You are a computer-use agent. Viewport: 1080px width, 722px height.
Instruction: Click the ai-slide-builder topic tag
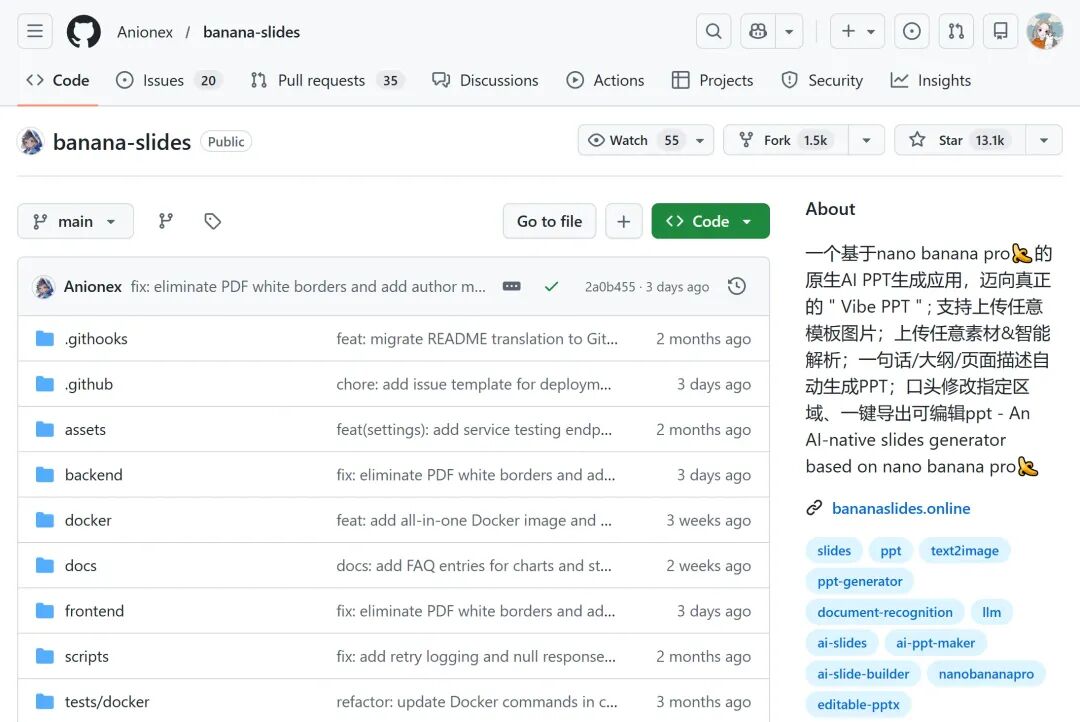(863, 674)
